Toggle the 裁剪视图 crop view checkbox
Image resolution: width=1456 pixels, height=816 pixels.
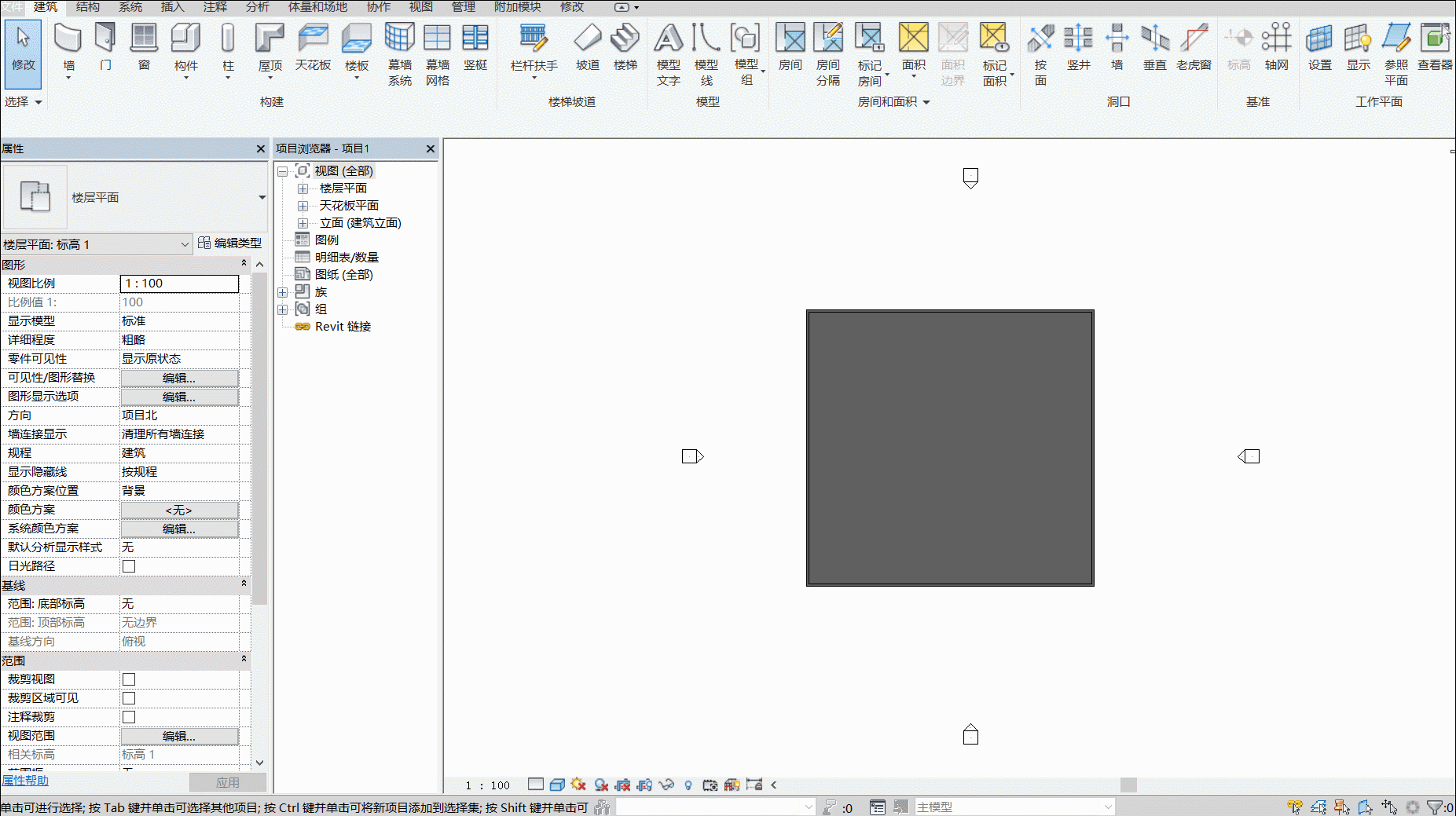[129, 679]
